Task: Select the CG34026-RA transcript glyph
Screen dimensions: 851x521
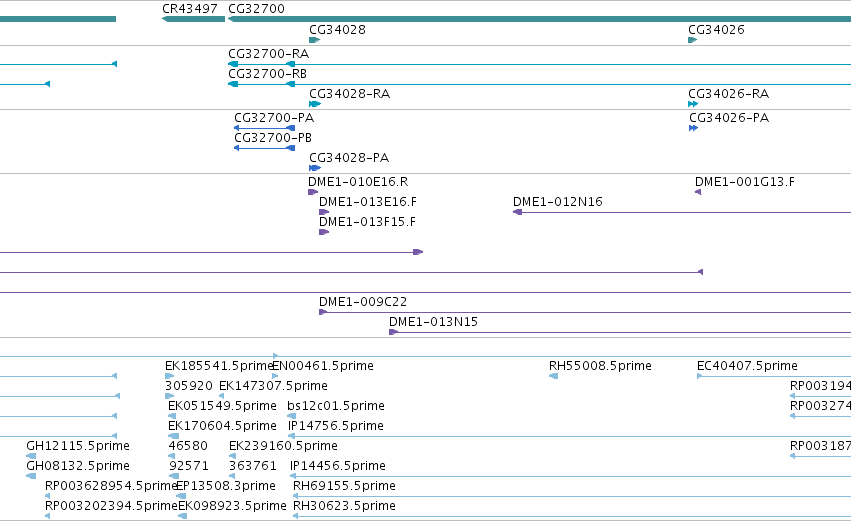Action: click(693, 104)
